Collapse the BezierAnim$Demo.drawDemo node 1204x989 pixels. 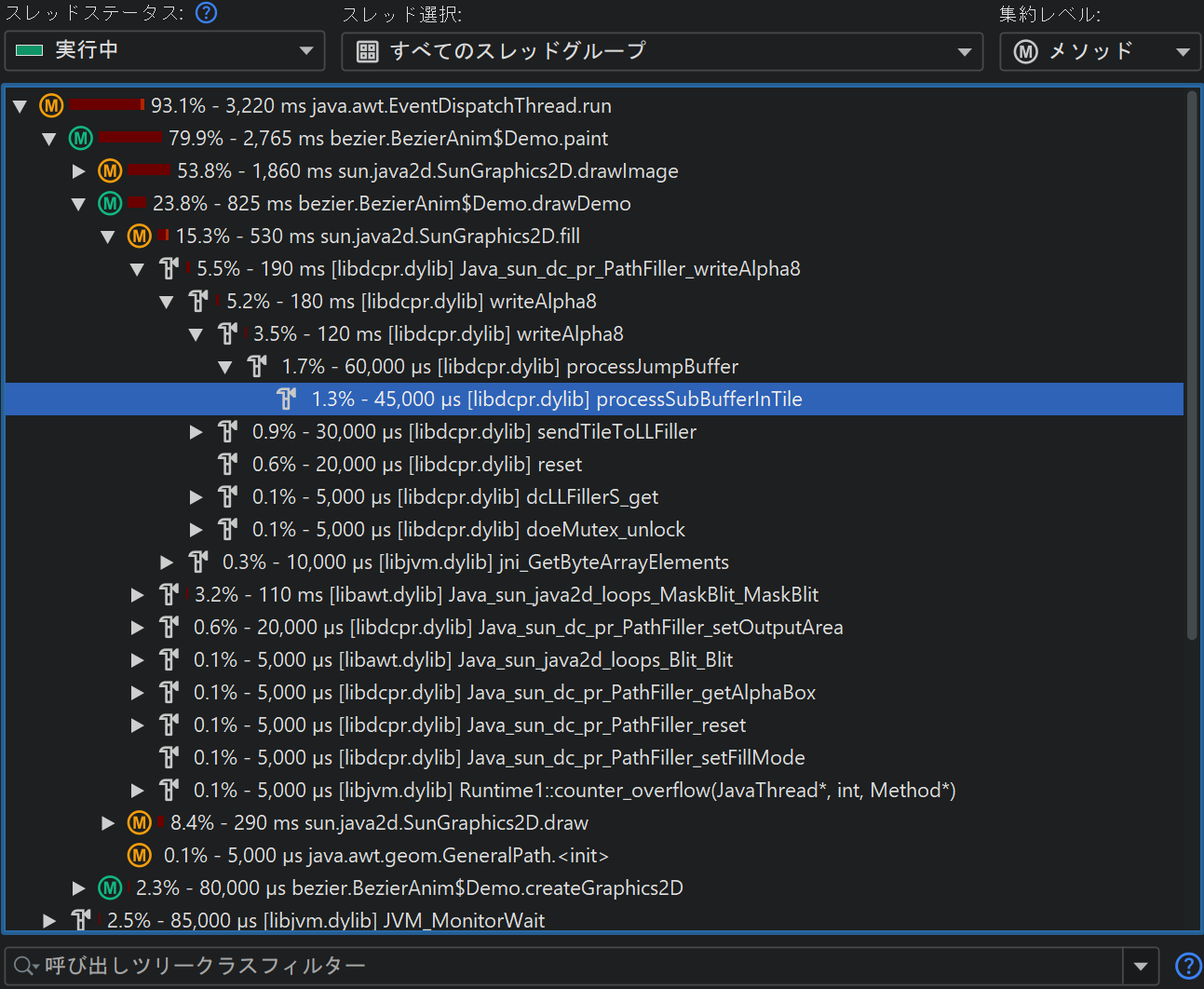[79, 204]
